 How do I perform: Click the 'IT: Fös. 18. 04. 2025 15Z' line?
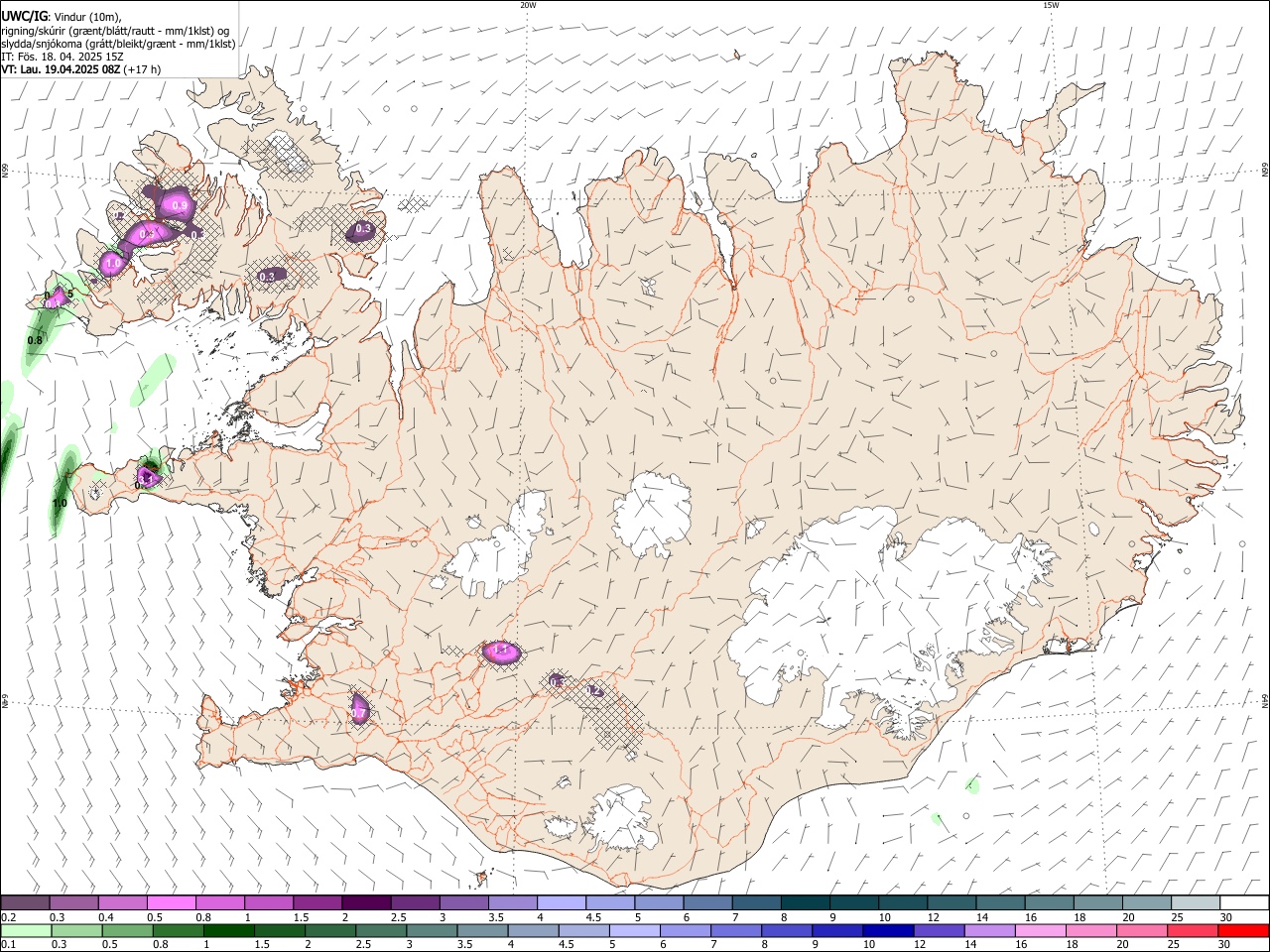click(x=63, y=57)
